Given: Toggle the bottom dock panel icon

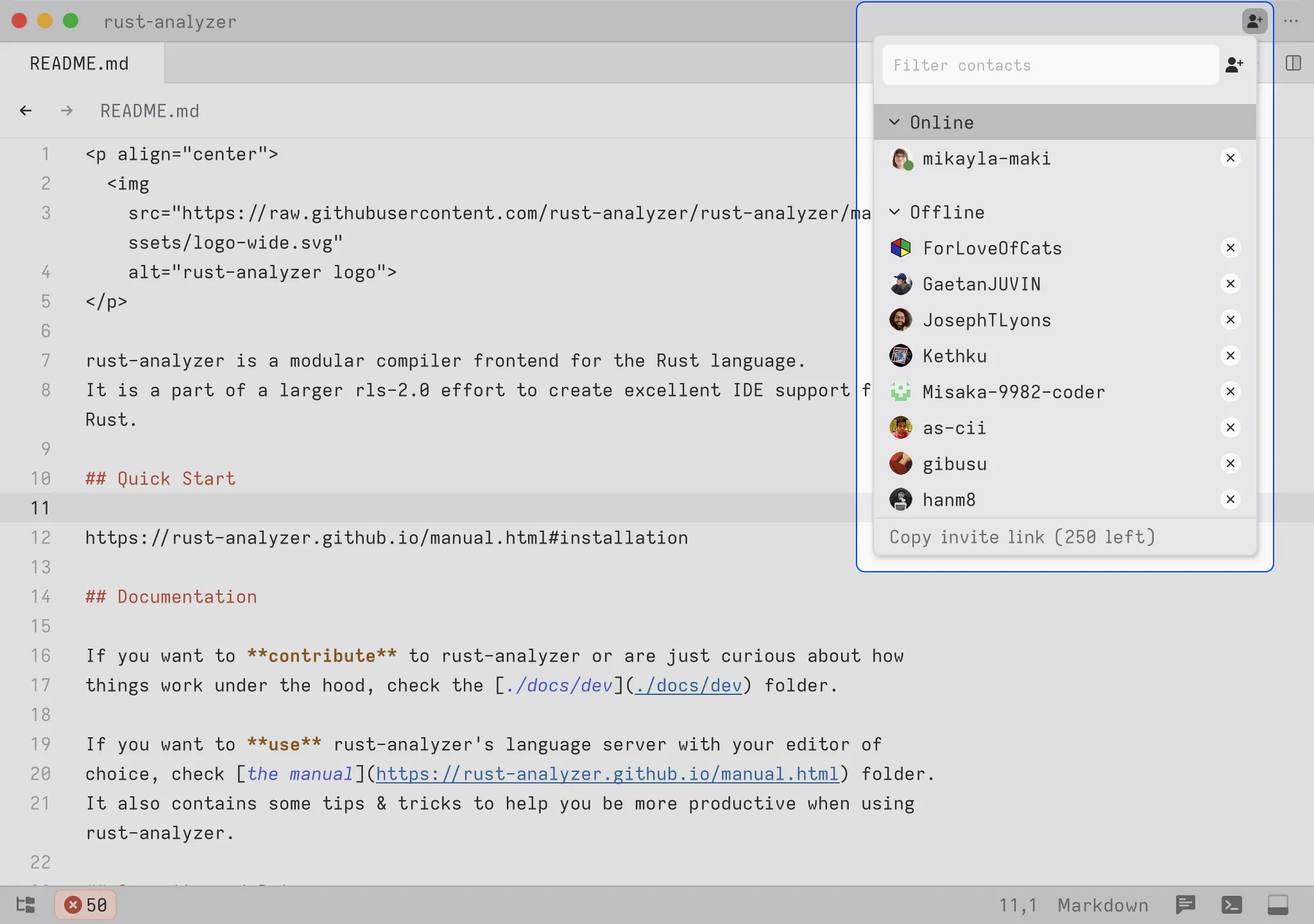Looking at the screenshot, I should coord(1277,905).
